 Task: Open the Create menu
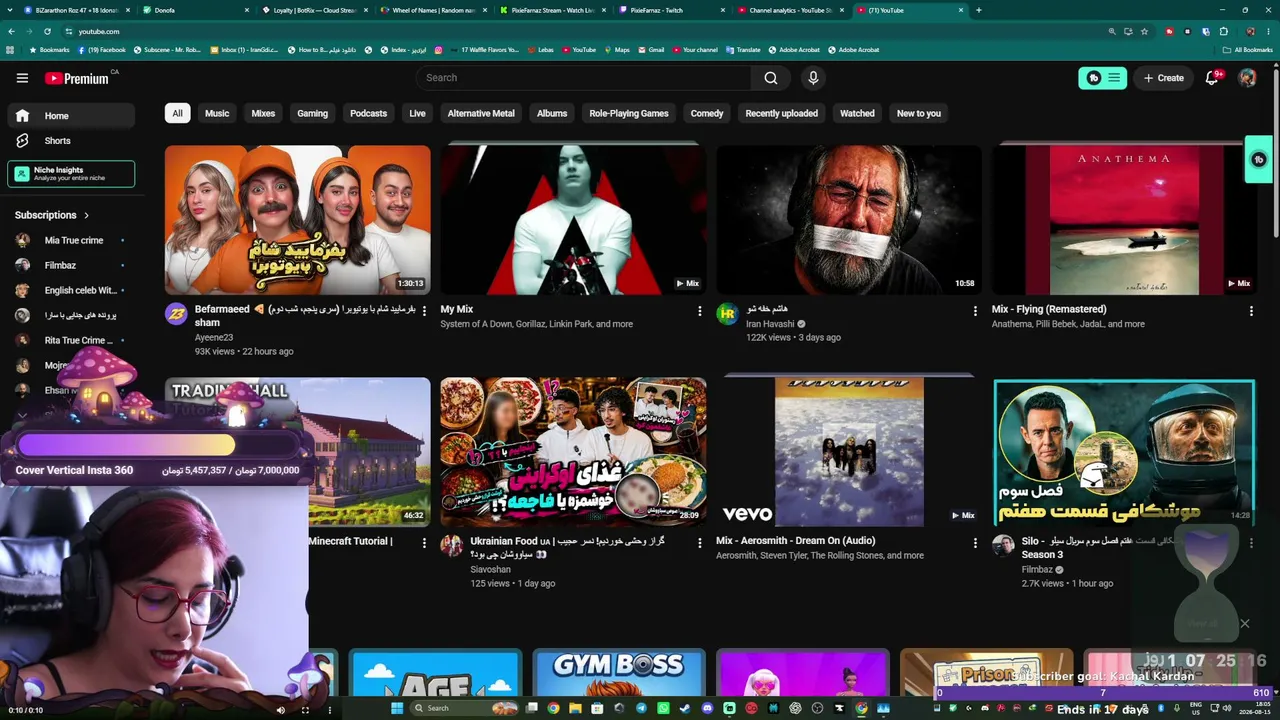(1164, 78)
